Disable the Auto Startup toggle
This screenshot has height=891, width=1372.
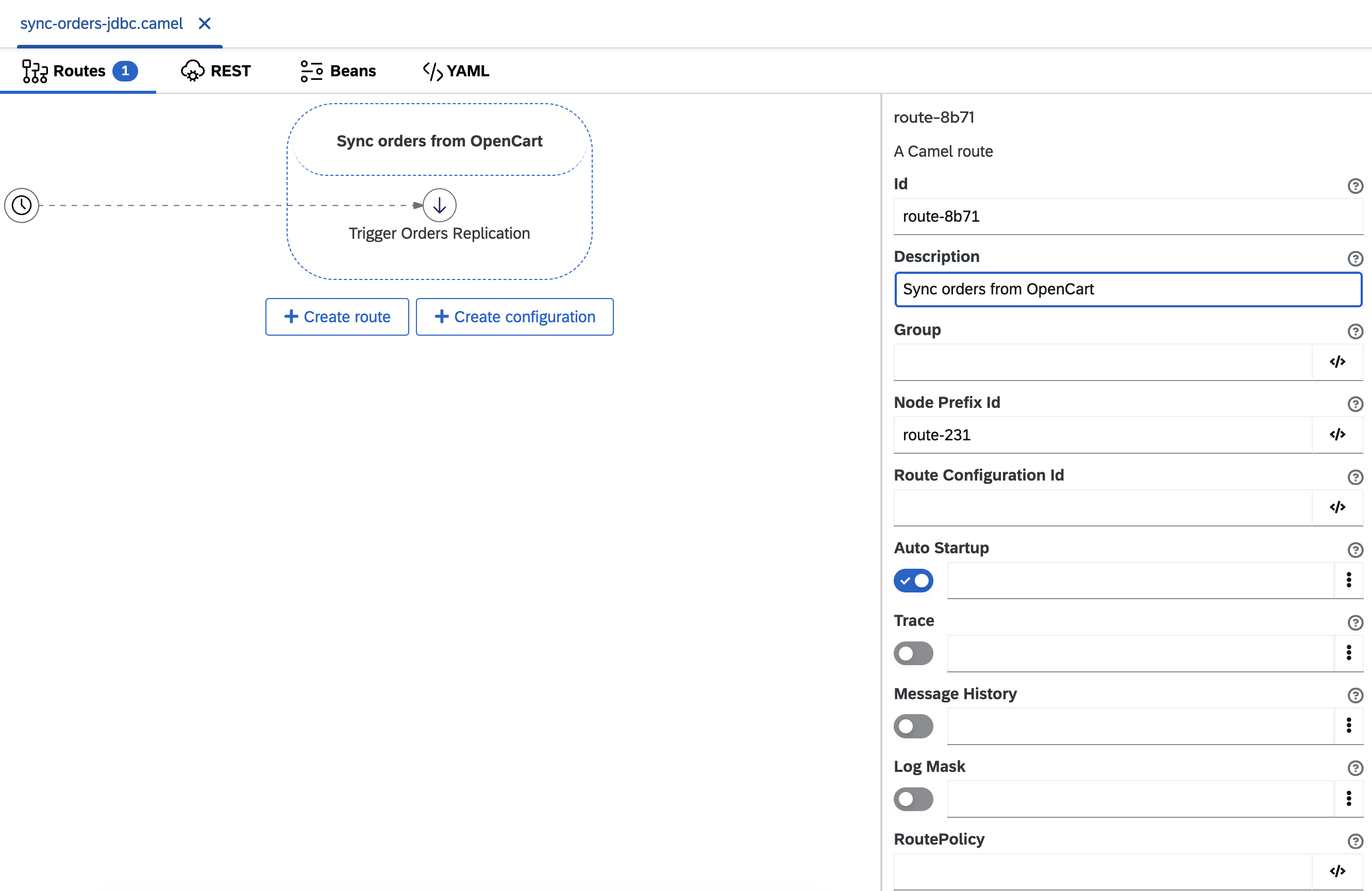pos(912,580)
